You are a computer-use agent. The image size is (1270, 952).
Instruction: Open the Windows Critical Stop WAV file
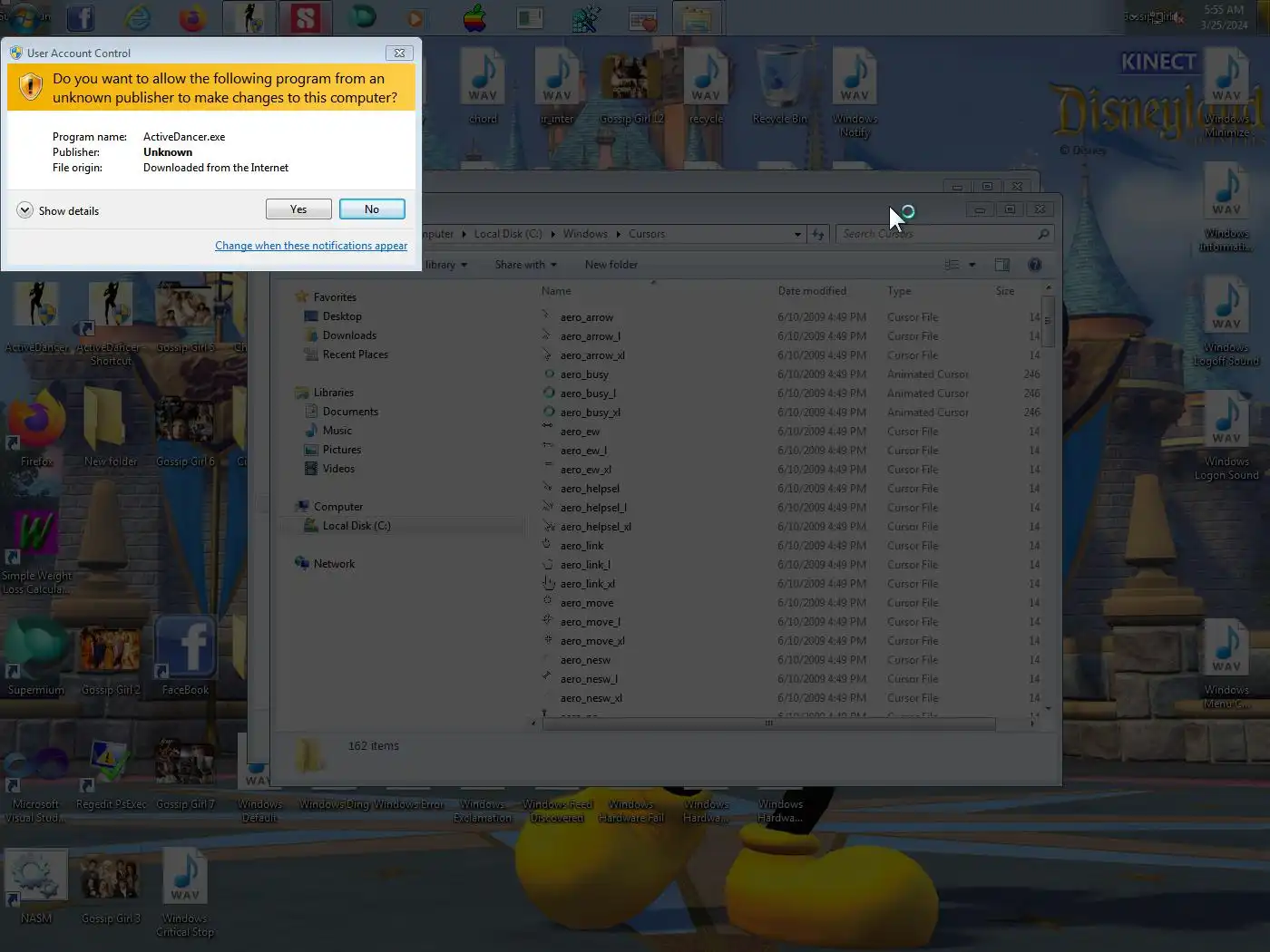(185, 893)
